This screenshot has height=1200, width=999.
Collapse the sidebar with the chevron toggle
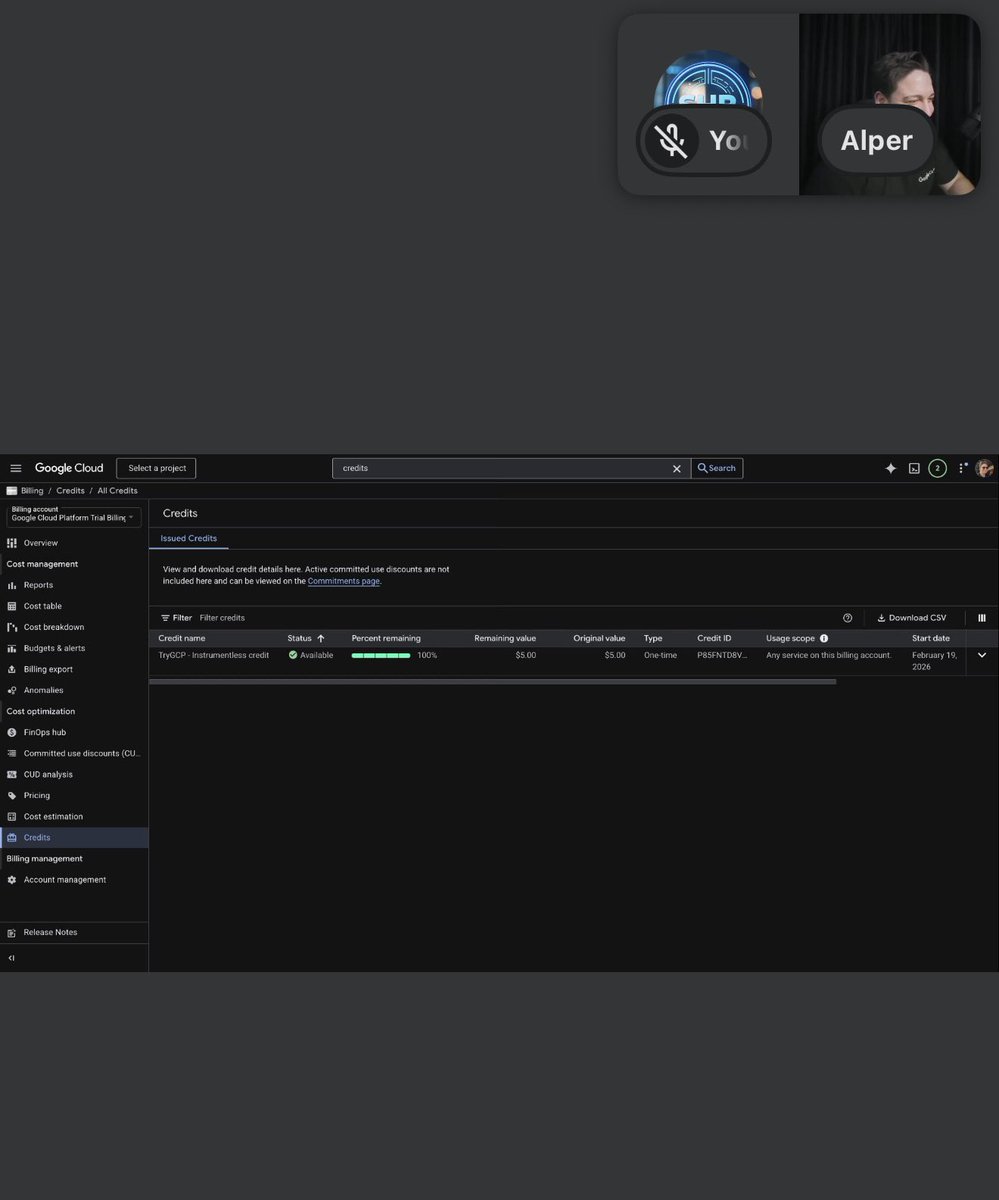(12, 958)
